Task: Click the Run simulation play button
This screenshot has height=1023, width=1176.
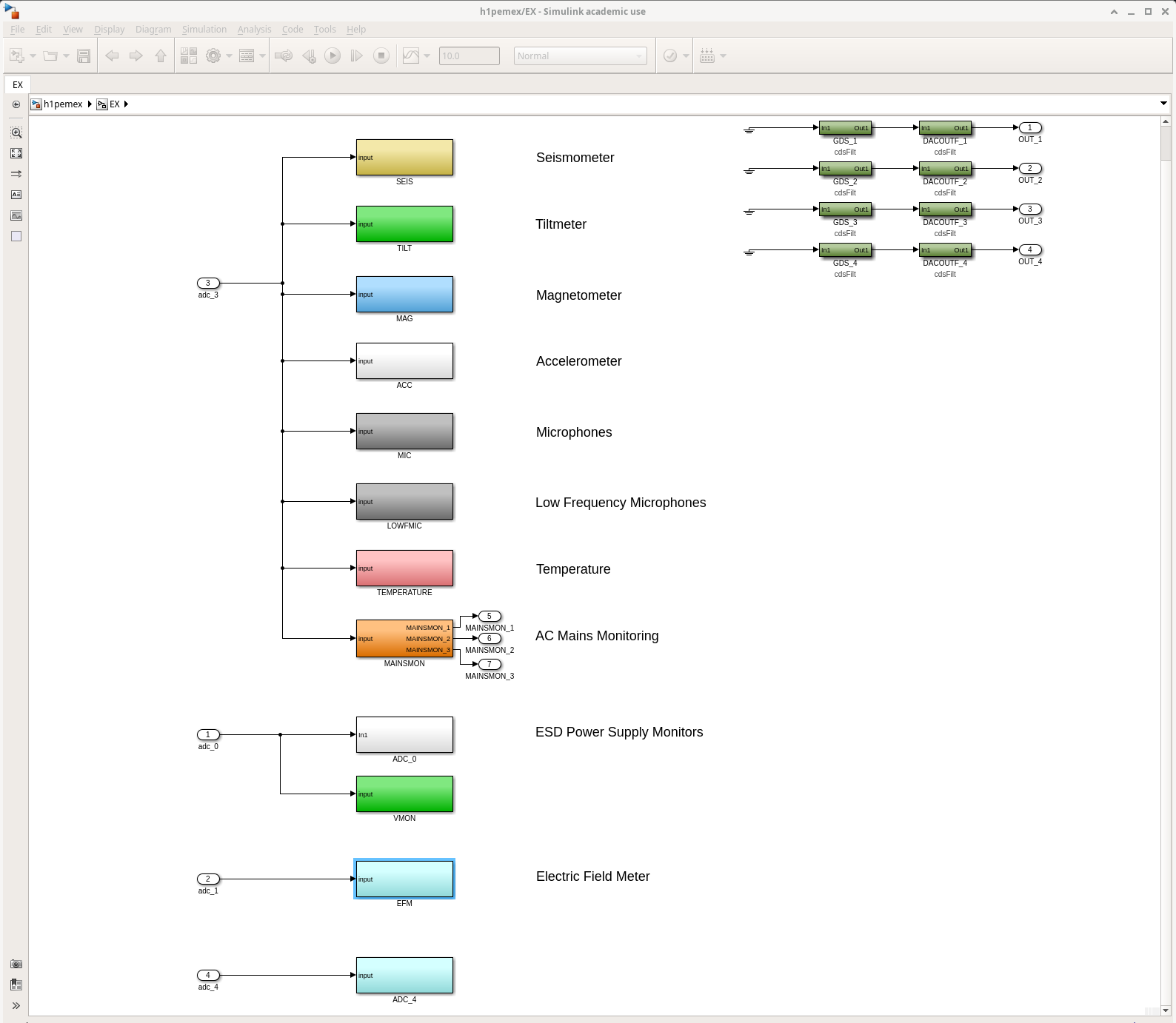Action: coord(333,56)
